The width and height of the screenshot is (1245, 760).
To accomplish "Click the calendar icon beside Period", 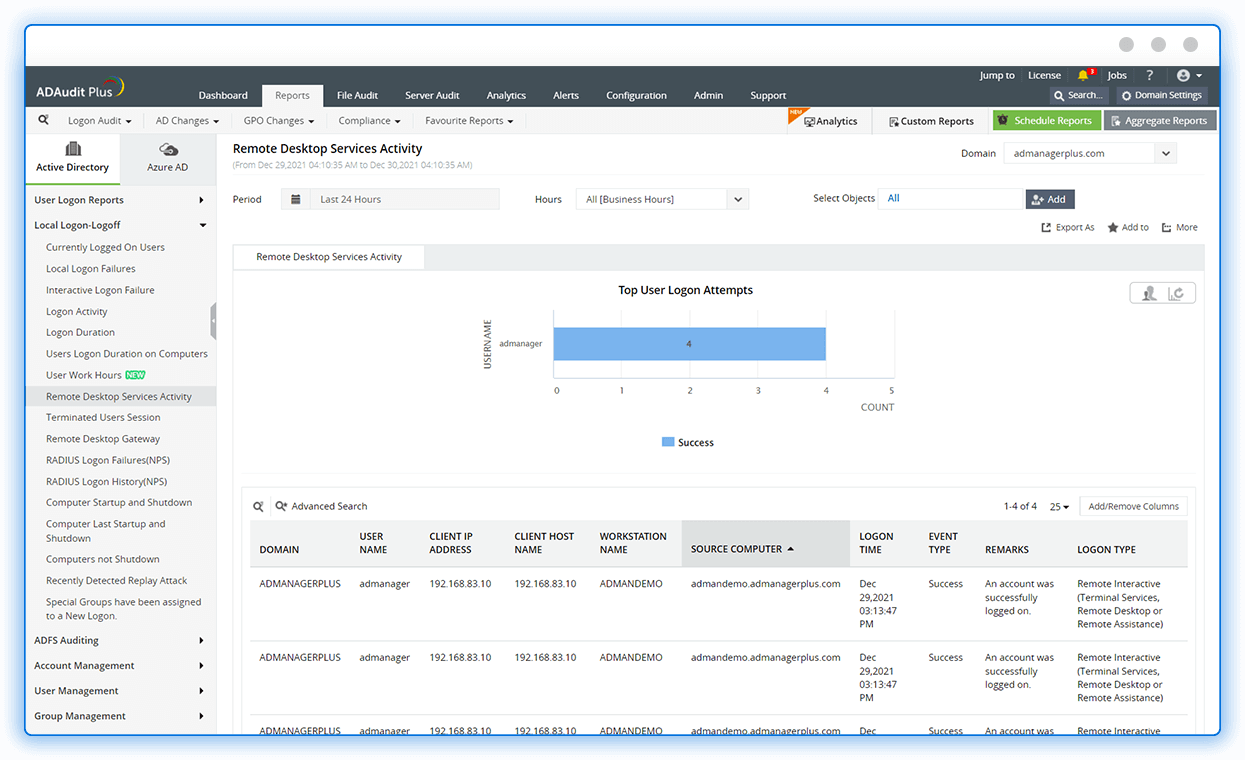I will (295, 199).
